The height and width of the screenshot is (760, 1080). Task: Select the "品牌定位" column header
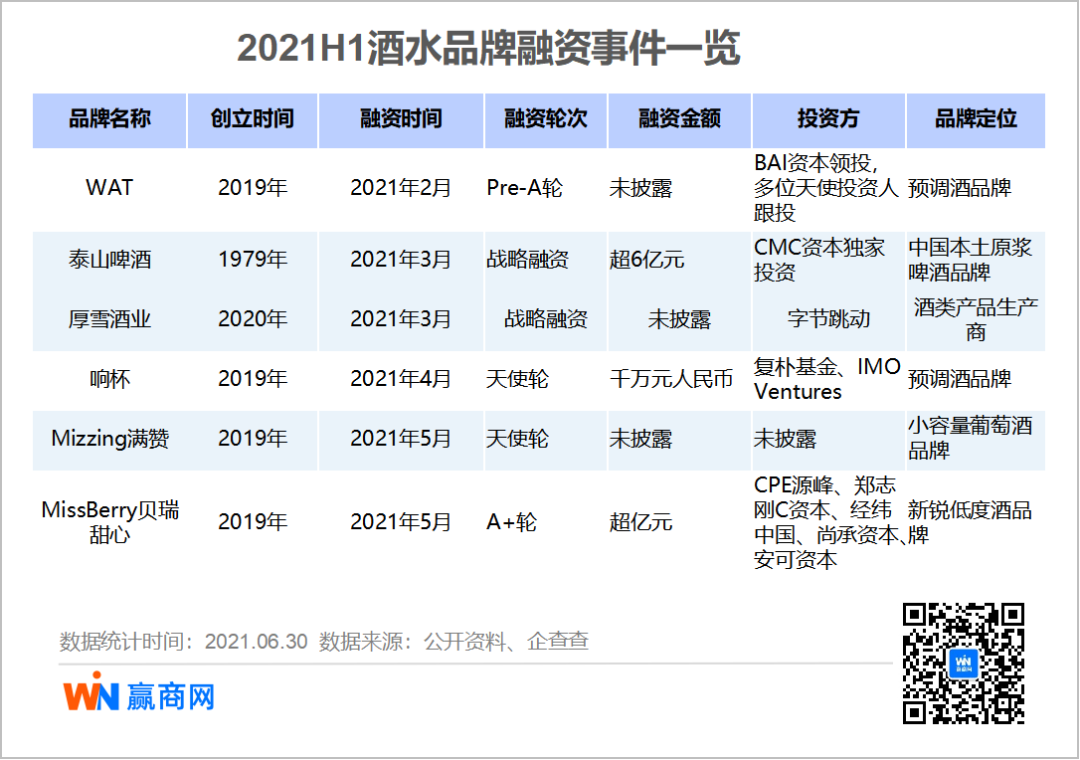[975, 119]
